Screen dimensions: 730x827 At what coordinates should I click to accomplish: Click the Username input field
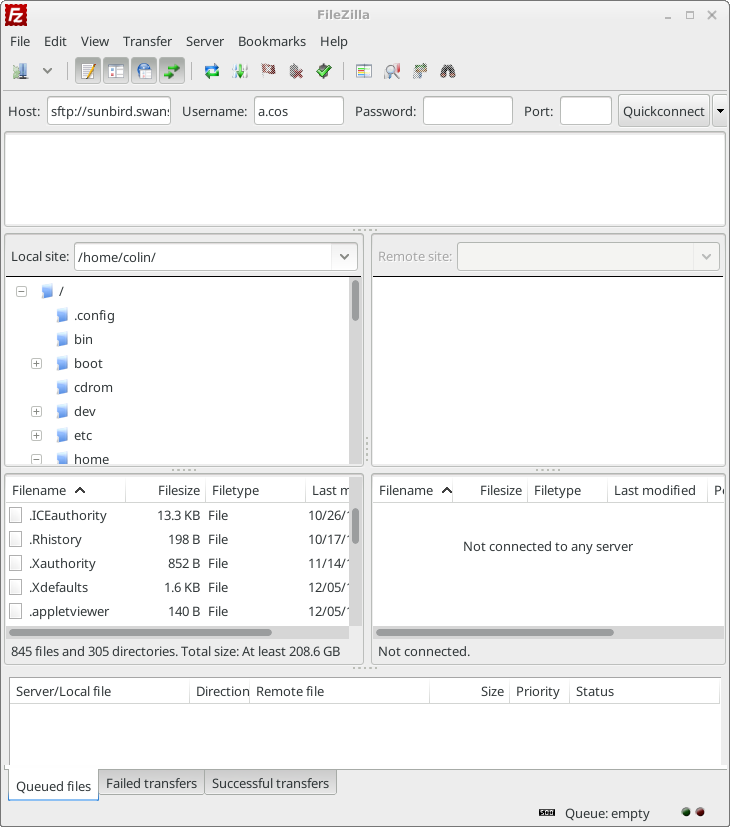(x=299, y=111)
